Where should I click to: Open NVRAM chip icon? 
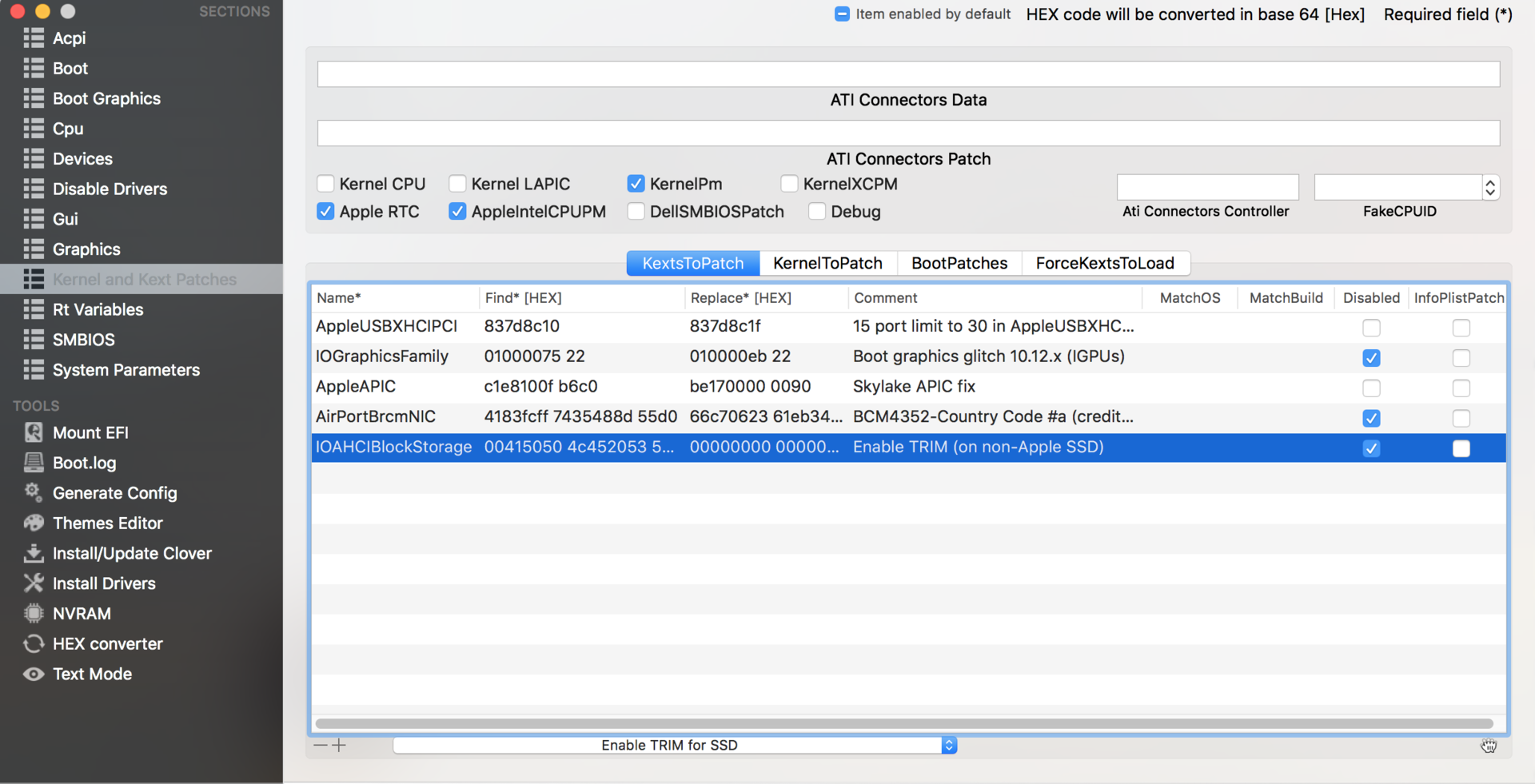coord(34,614)
